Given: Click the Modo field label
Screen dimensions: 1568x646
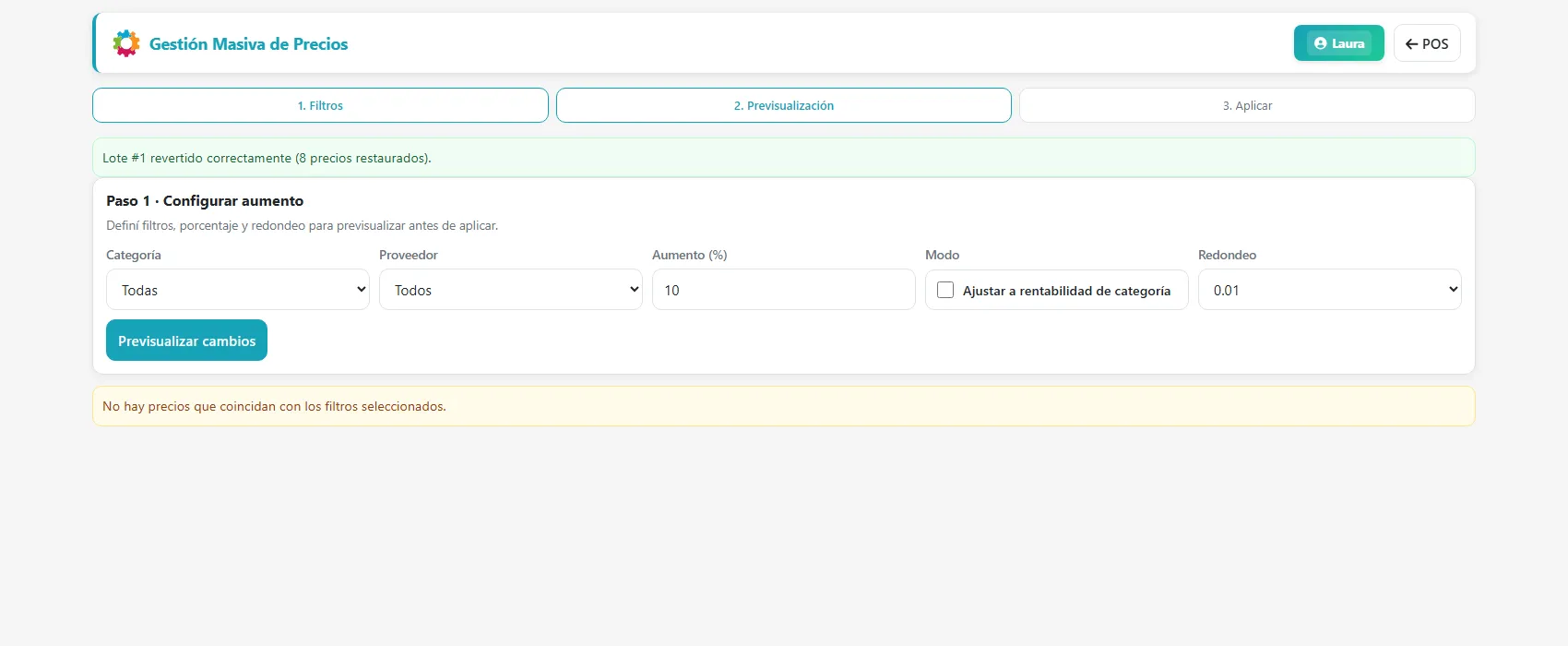Looking at the screenshot, I should click(943, 255).
